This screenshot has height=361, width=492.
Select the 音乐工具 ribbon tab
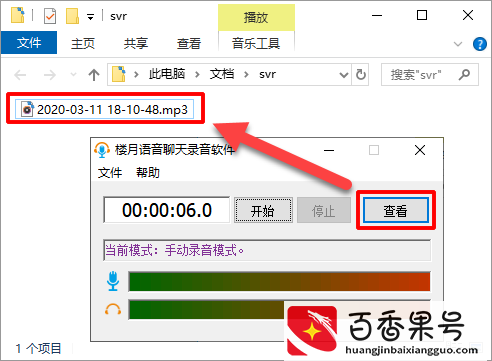pos(256,43)
